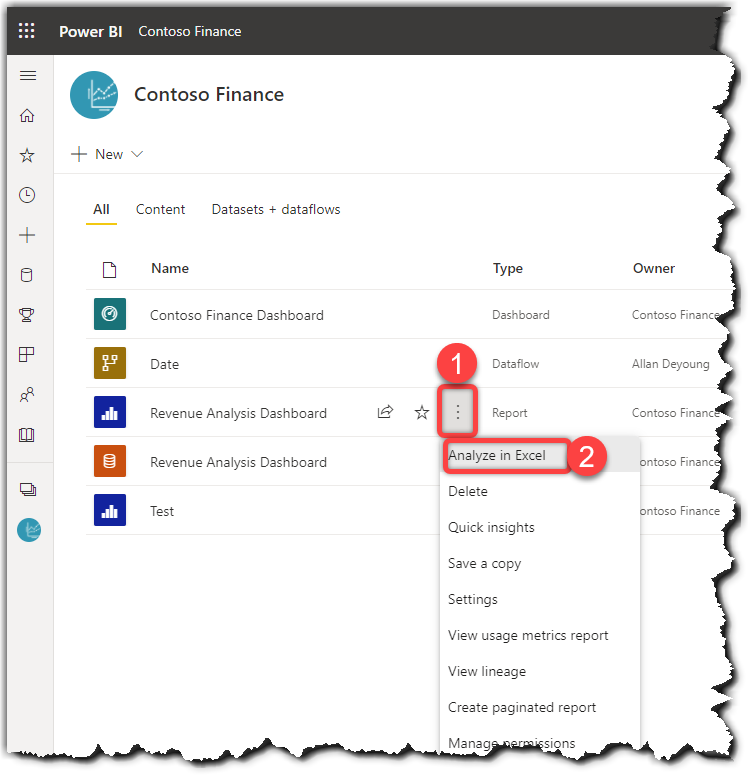
Task: Choose View lineage menu item
Action: point(487,672)
